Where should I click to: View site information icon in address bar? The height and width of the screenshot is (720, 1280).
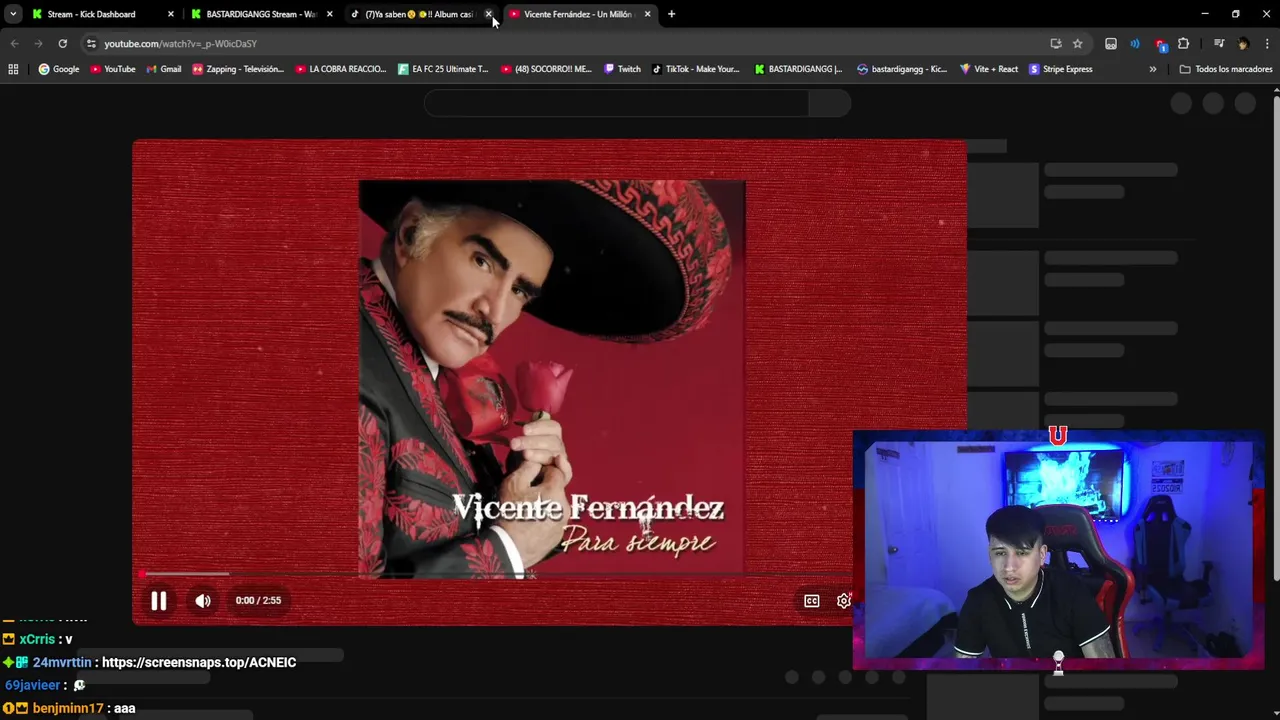[x=91, y=43]
